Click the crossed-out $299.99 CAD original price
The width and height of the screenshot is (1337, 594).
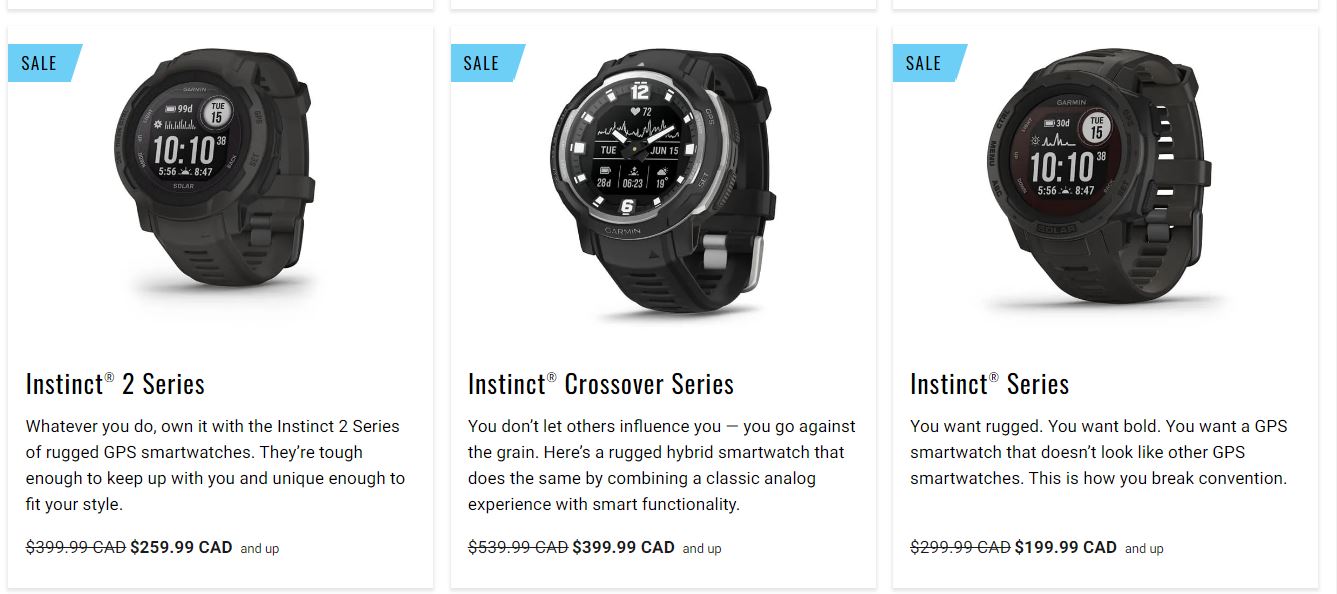coord(960,548)
